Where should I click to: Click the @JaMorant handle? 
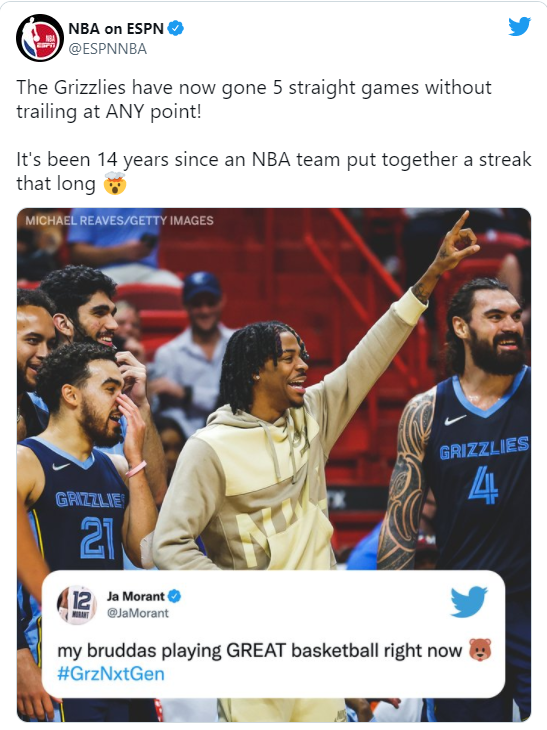(x=138, y=613)
